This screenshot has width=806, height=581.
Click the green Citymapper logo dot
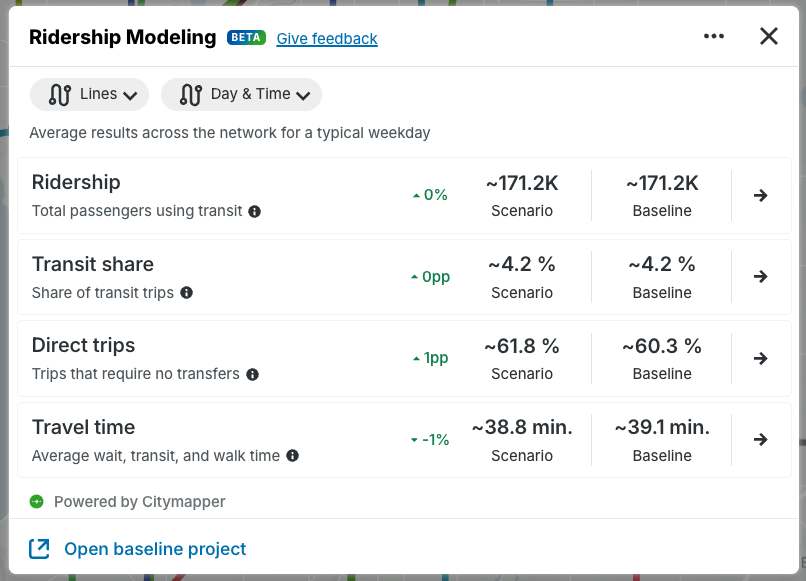click(37, 501)
